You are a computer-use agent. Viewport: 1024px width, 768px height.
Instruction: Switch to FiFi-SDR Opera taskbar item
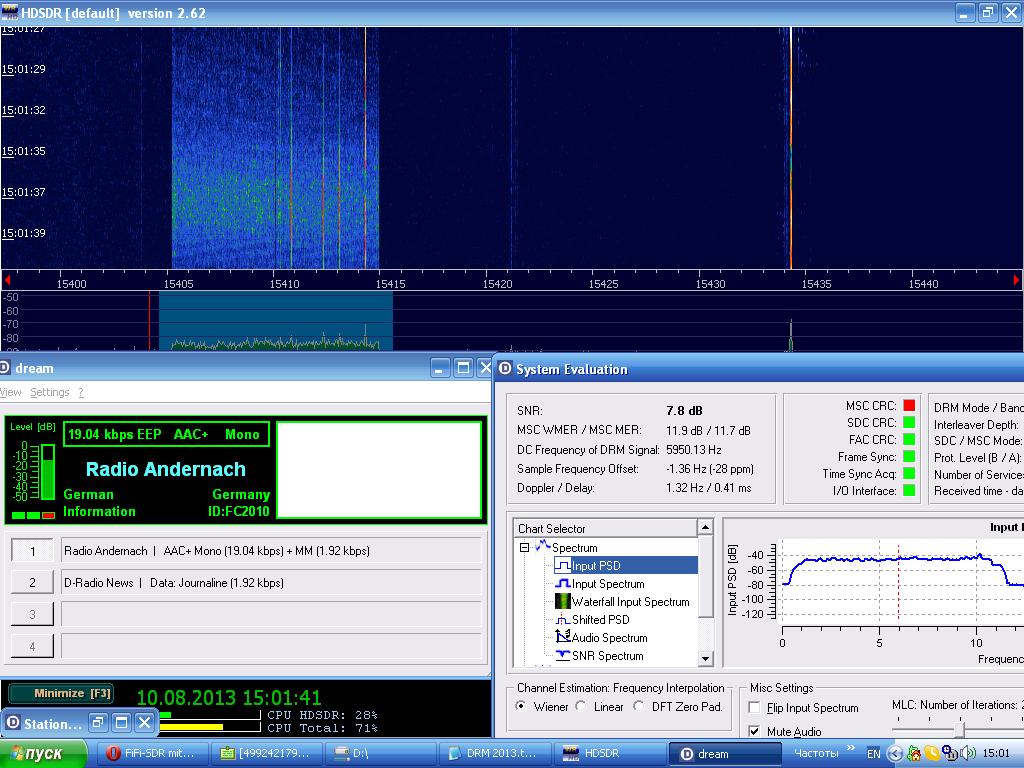[x=153, y=754]
